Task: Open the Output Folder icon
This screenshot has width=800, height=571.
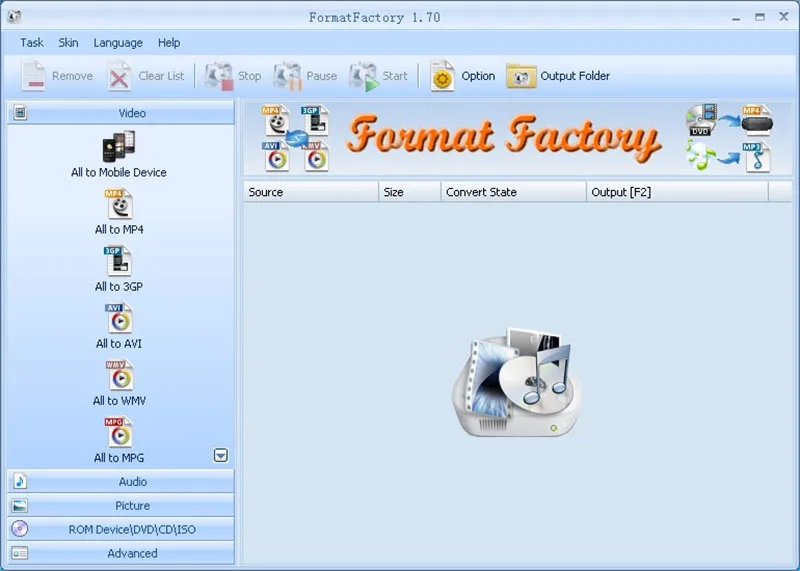Action: [521, 76]
